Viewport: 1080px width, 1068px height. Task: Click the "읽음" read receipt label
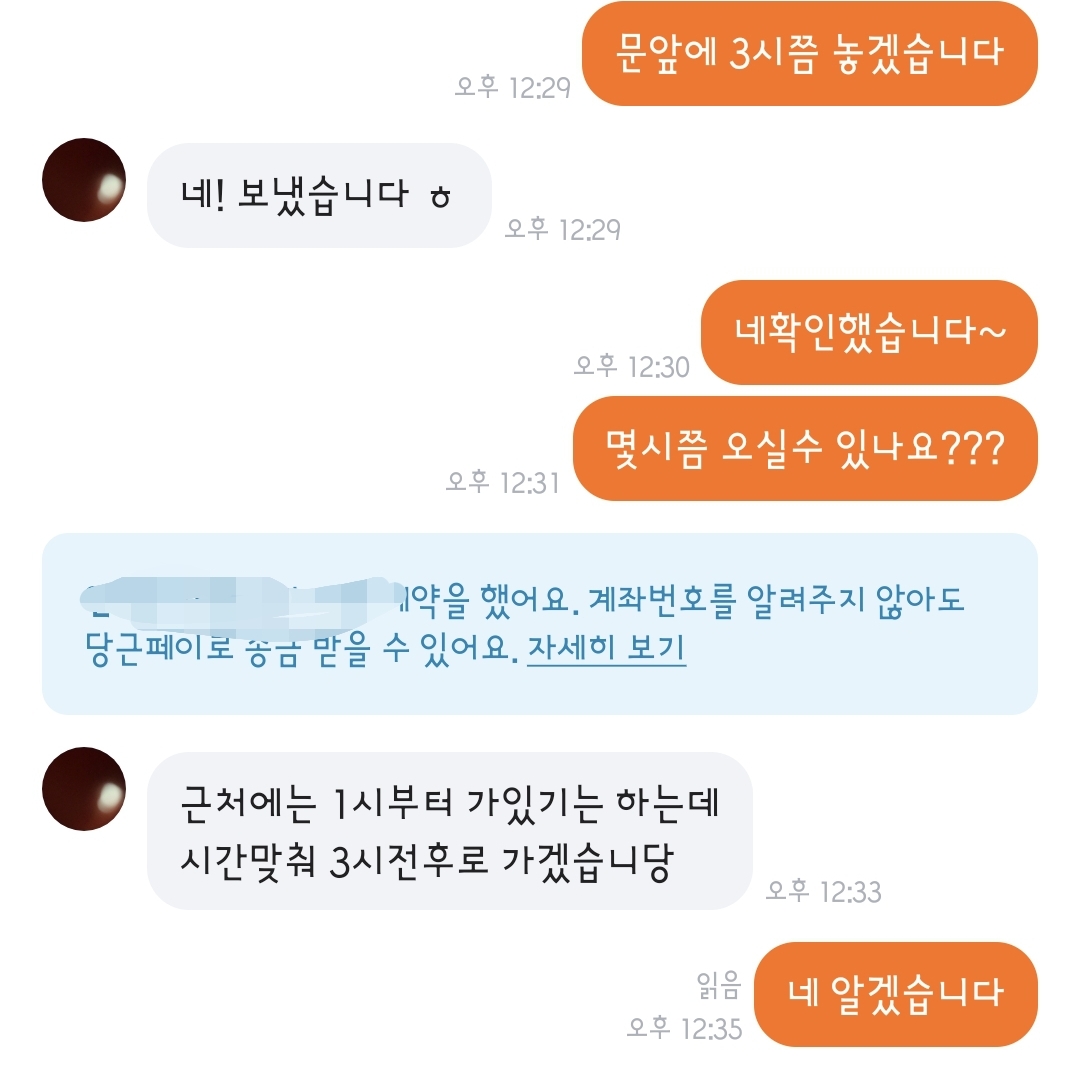719,985
